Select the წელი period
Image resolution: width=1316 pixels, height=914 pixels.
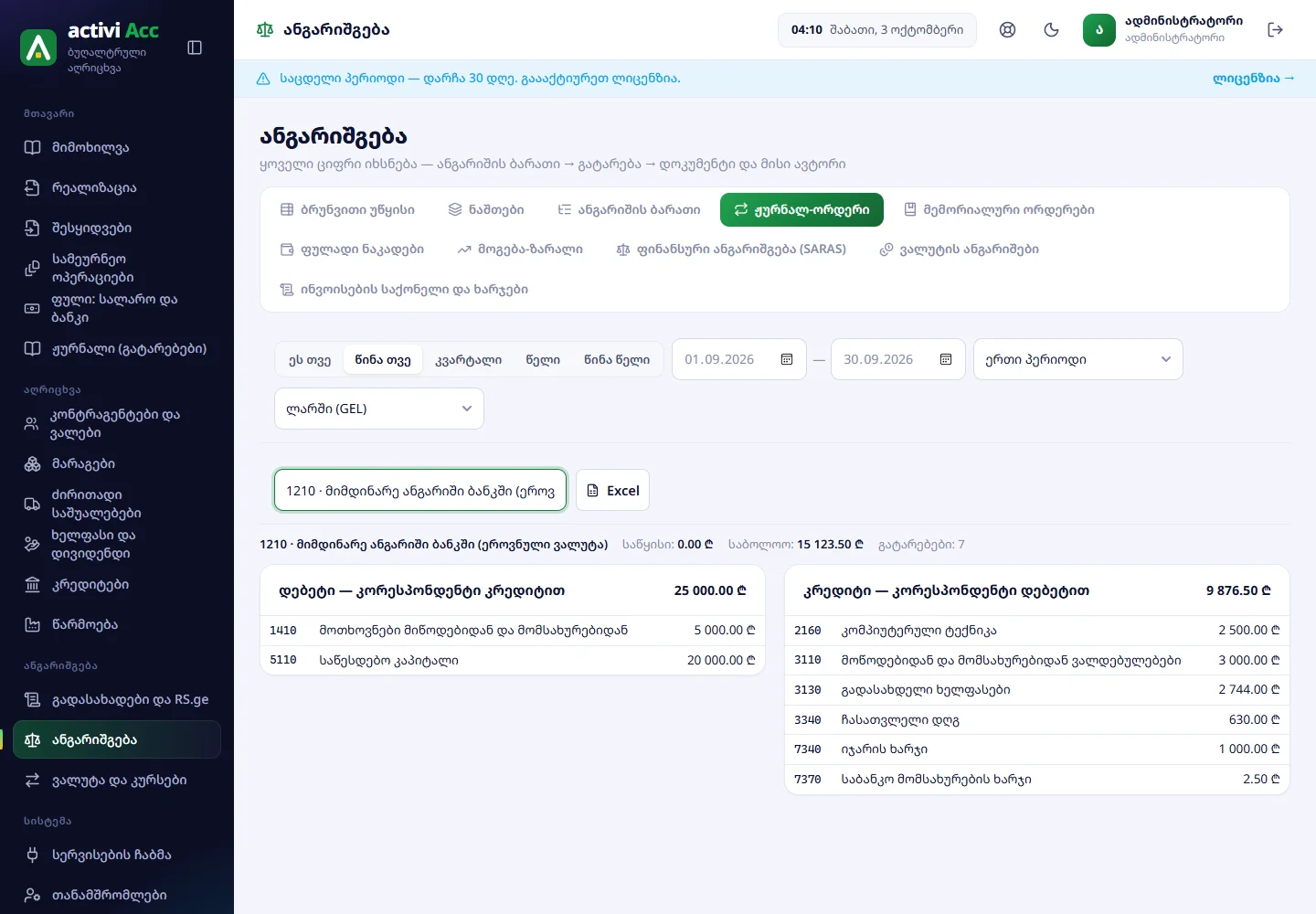click(x=543, y=359)
